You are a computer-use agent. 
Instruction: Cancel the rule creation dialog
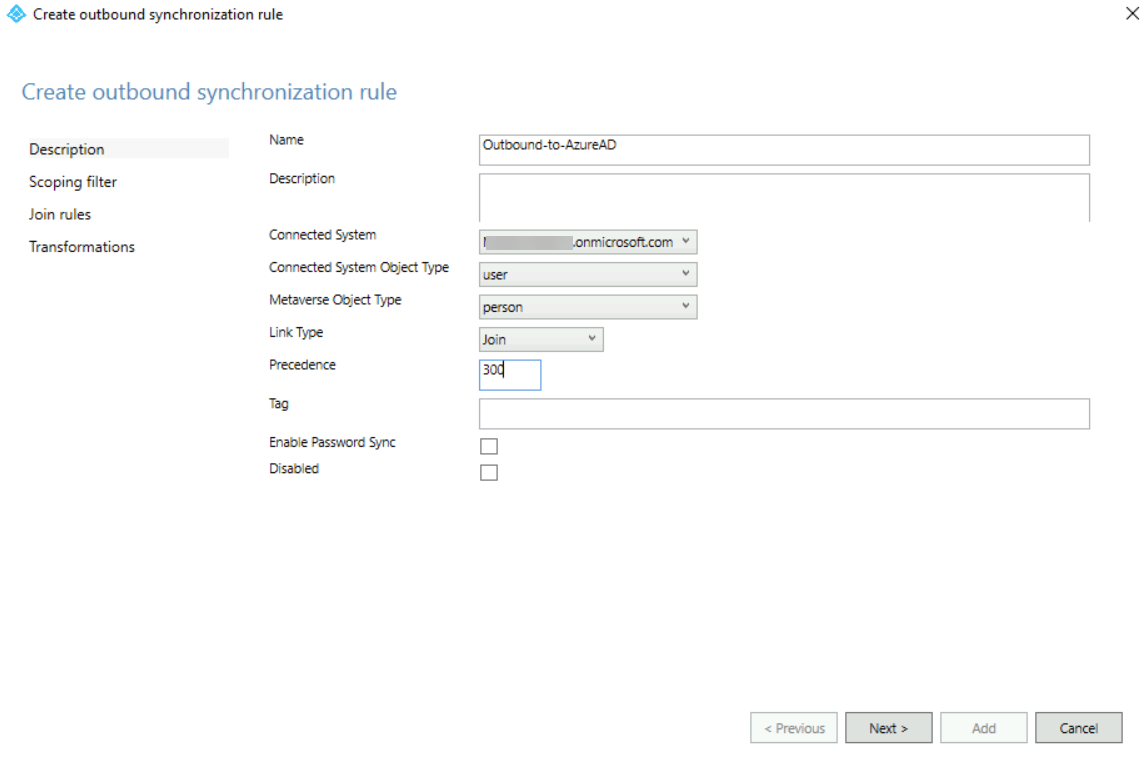pyautogui.click(x=1078, y=728)
